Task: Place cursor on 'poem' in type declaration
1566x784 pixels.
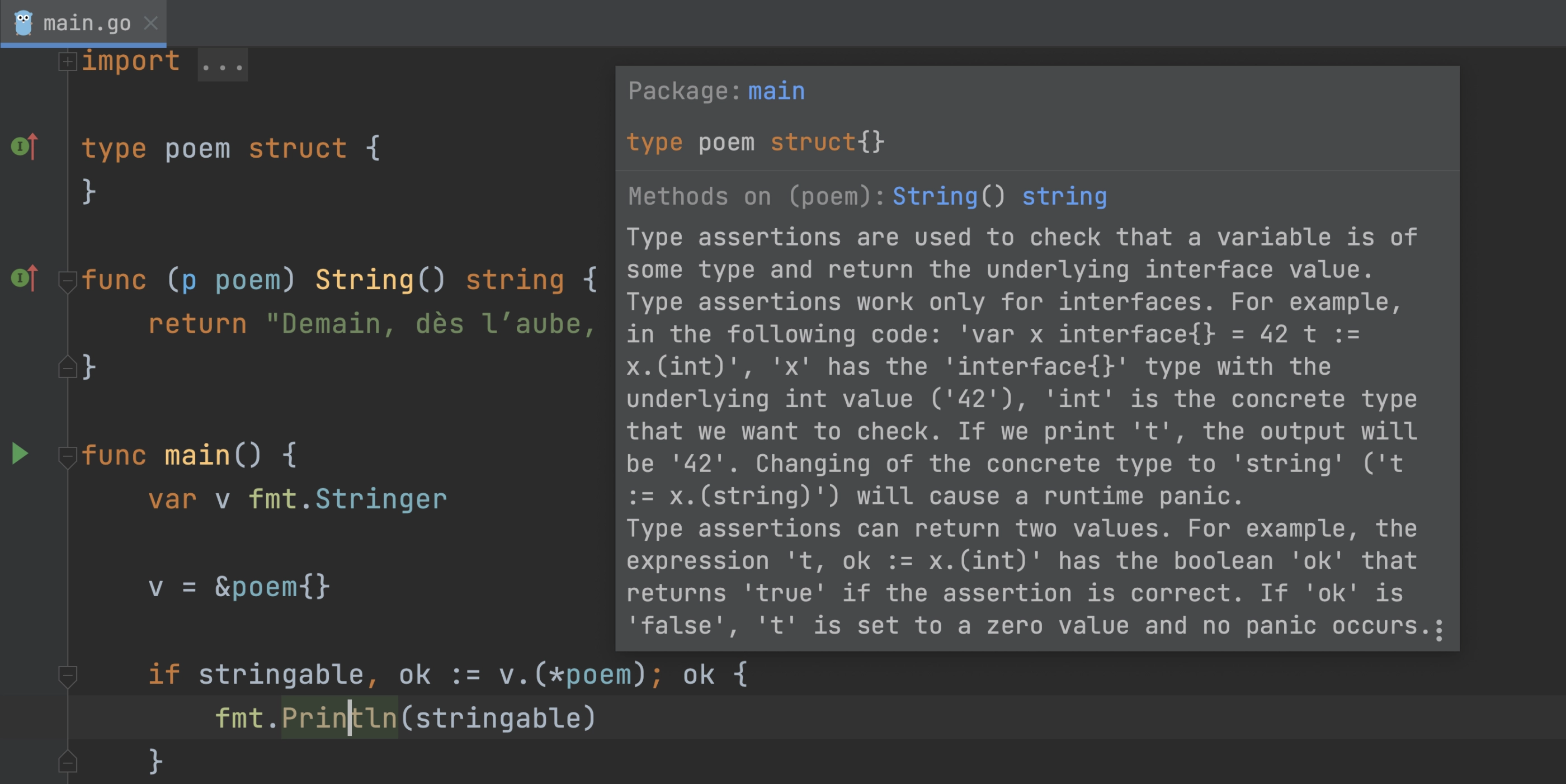Action: [x=197, y=148]
